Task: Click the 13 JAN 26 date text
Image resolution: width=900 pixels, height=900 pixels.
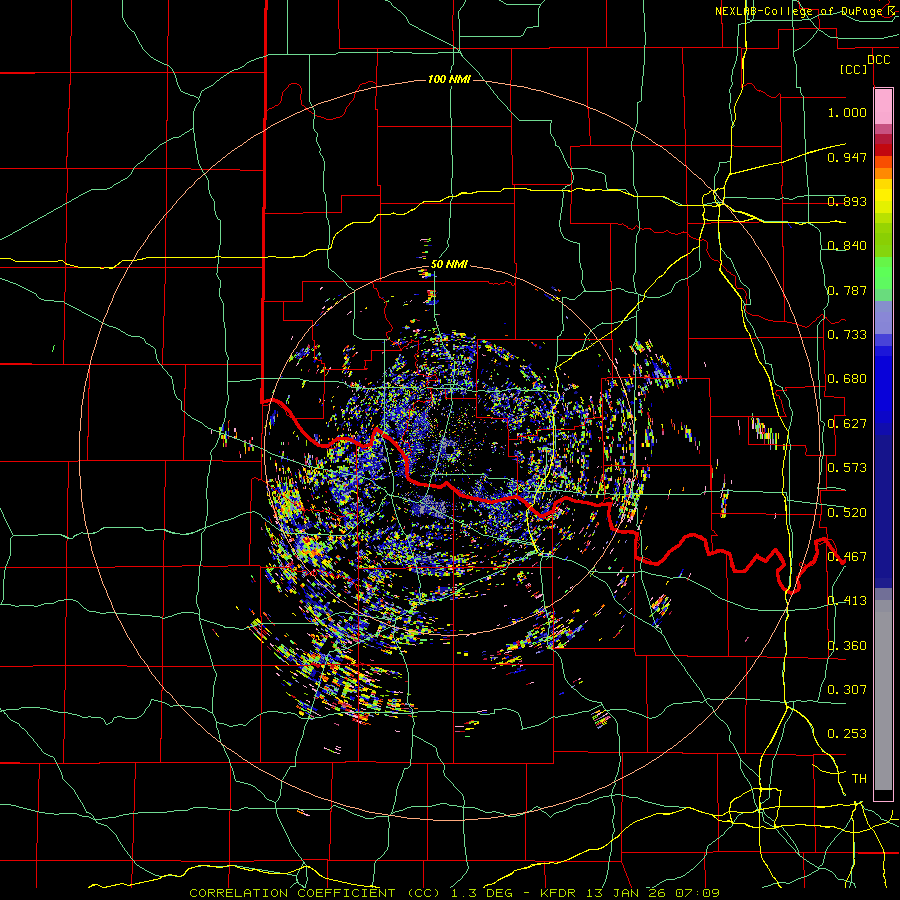Action: pos(628,893)
